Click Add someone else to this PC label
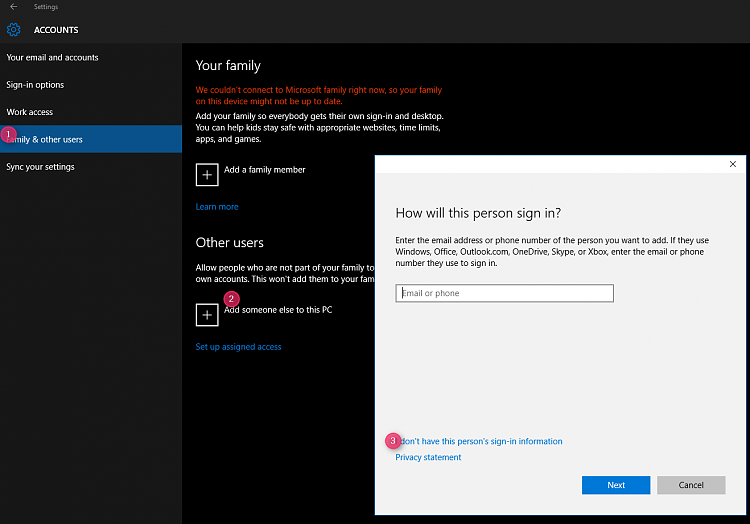The image size is (750, 524). tap(278, 310)
